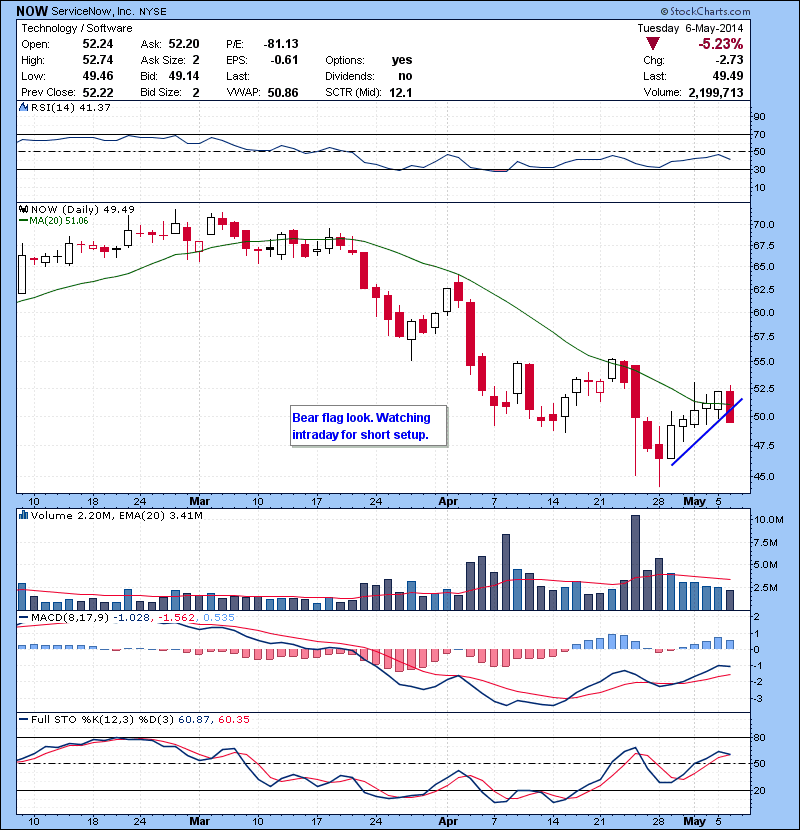Click the -5.23% percent change
Image resolution: width=800 pixels, height=830 pixels.
click(721, 43)
